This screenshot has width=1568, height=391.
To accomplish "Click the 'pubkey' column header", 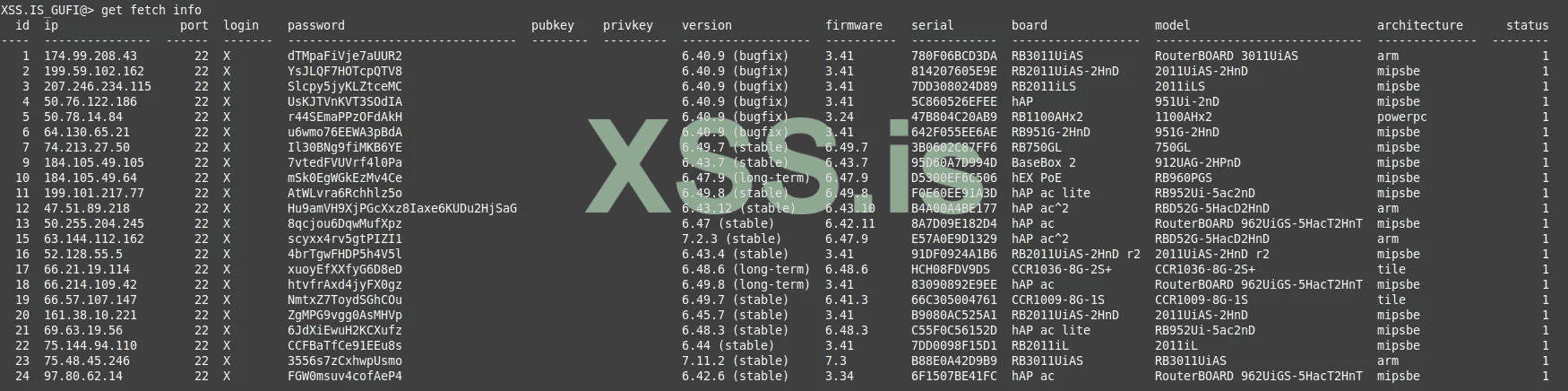I will [x=552, y=25].
